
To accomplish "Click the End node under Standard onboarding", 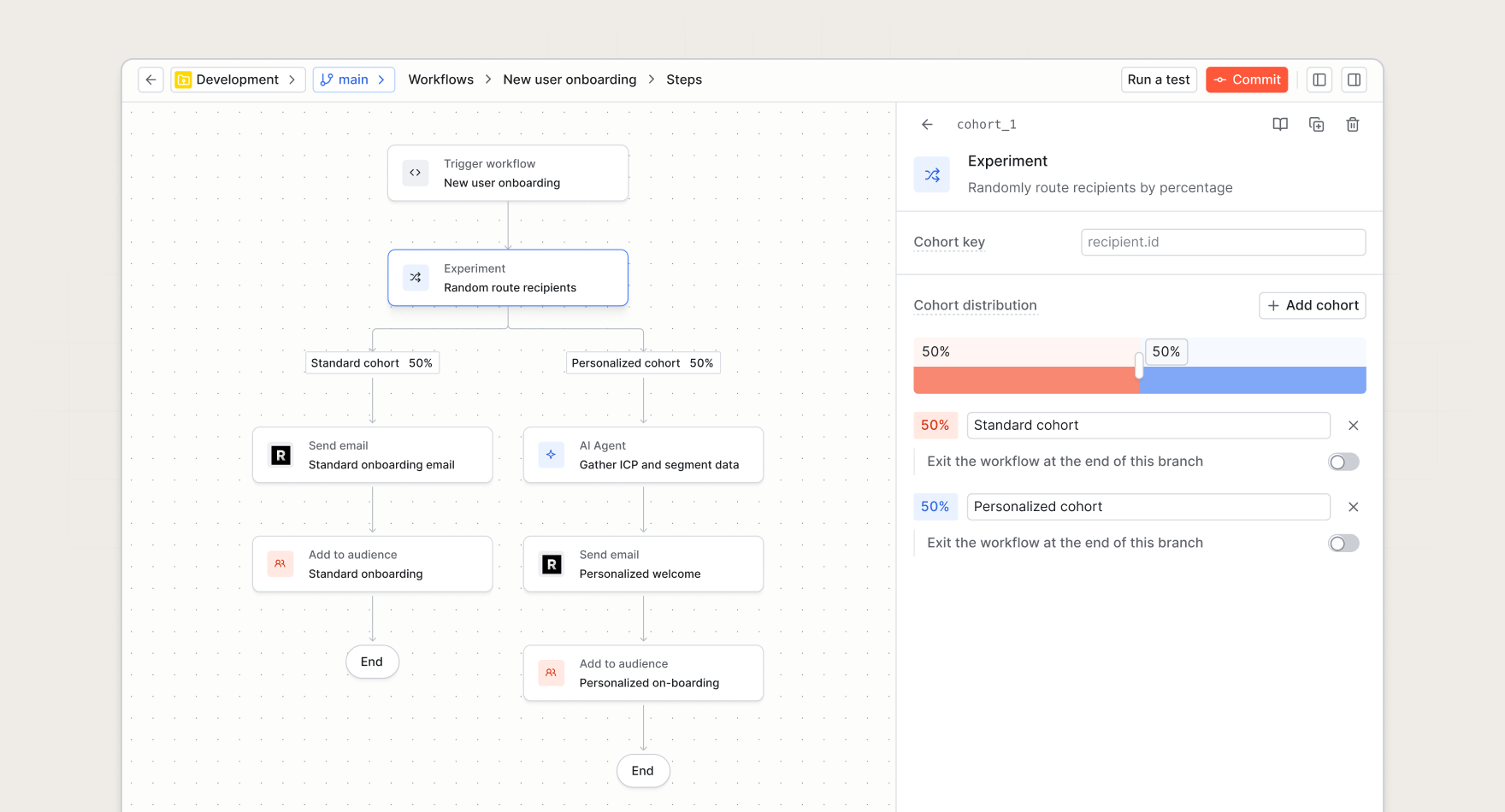I will [x=372, y=662].
